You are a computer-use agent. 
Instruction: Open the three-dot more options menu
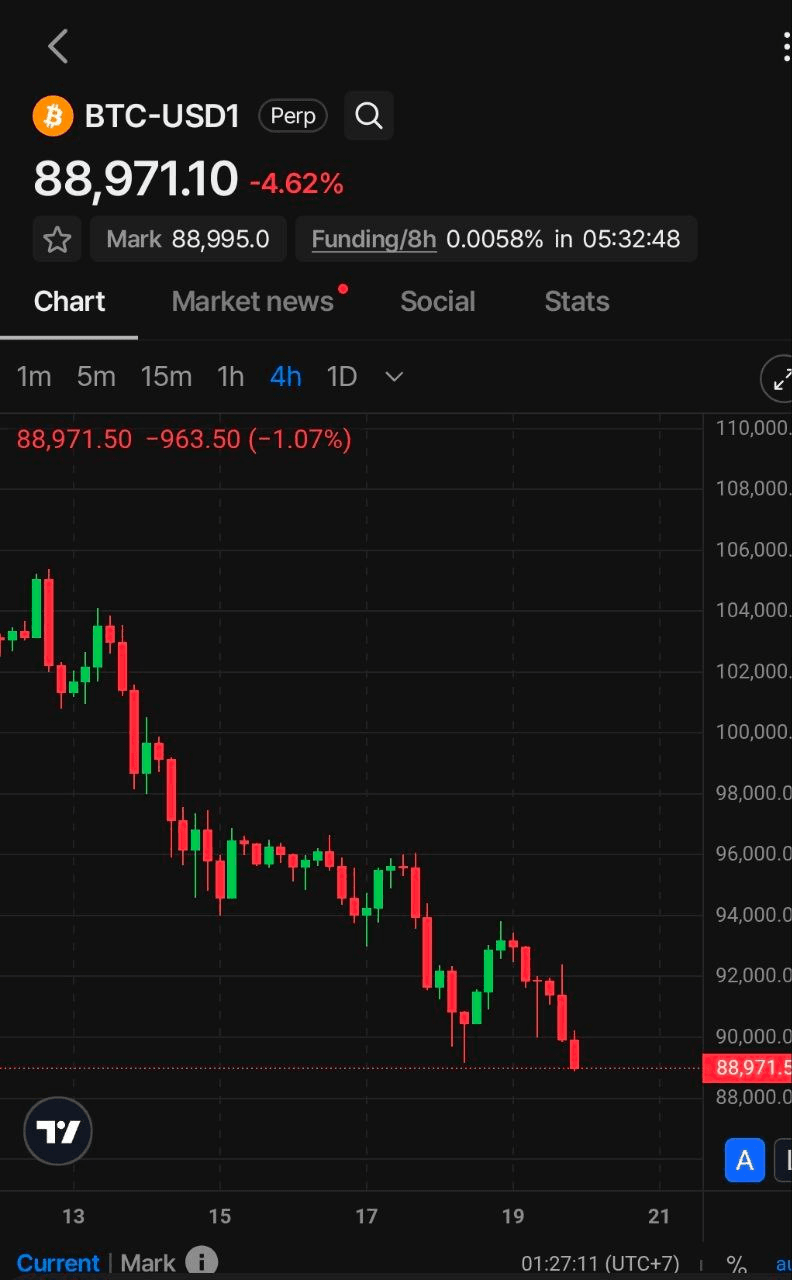[786, 46]
